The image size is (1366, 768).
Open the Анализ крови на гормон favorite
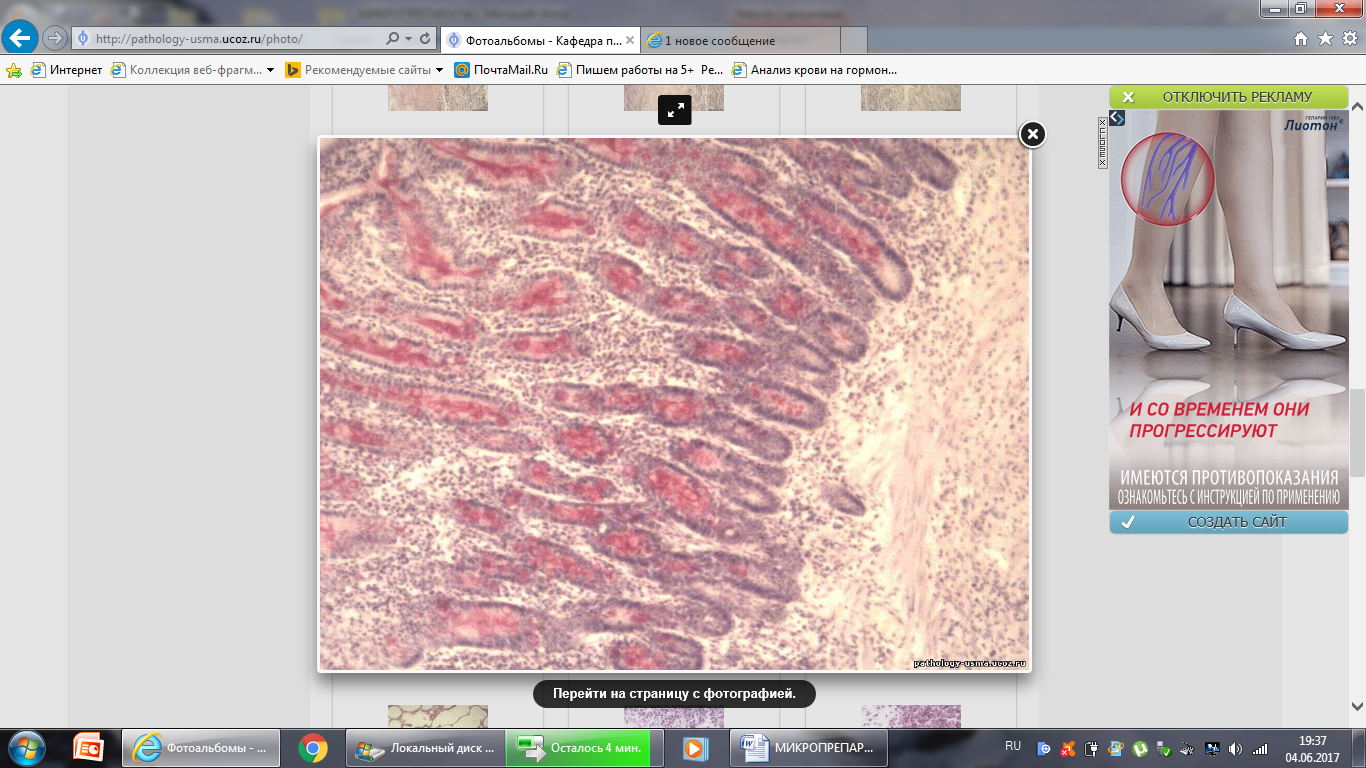coord(815,70)
